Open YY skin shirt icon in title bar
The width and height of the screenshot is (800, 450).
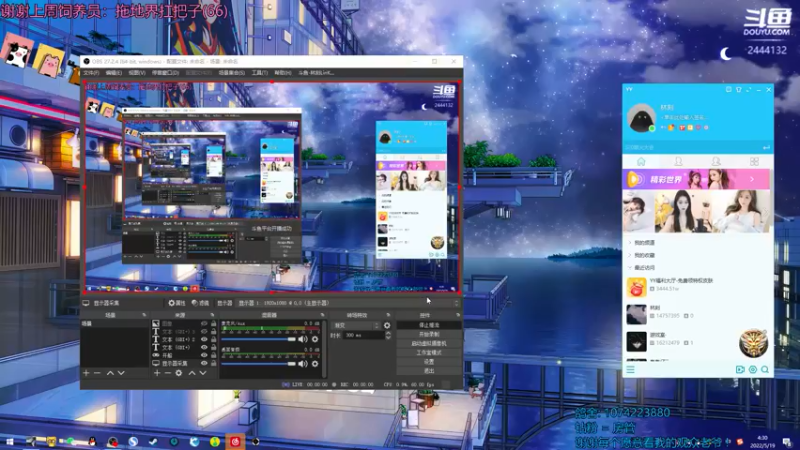[738, 89]
